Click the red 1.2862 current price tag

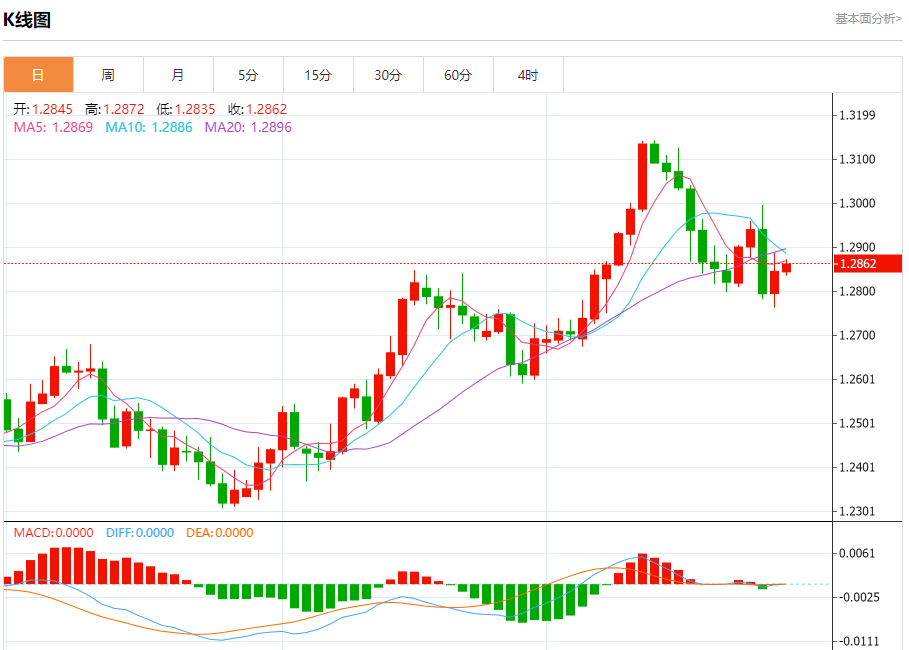[867, 264]
